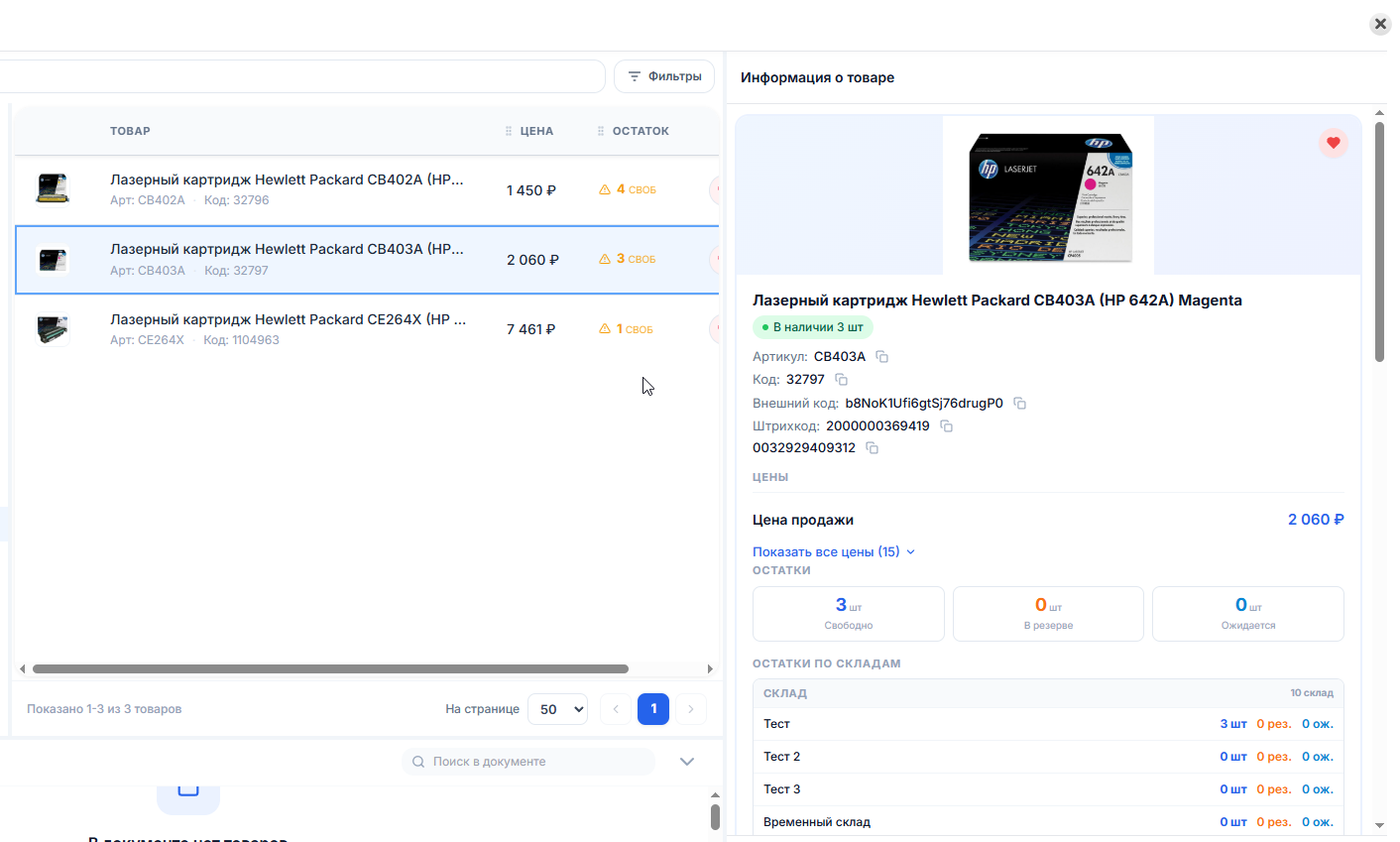Copy the external code value
1400x842 pixels.
tap(1019, 404)
